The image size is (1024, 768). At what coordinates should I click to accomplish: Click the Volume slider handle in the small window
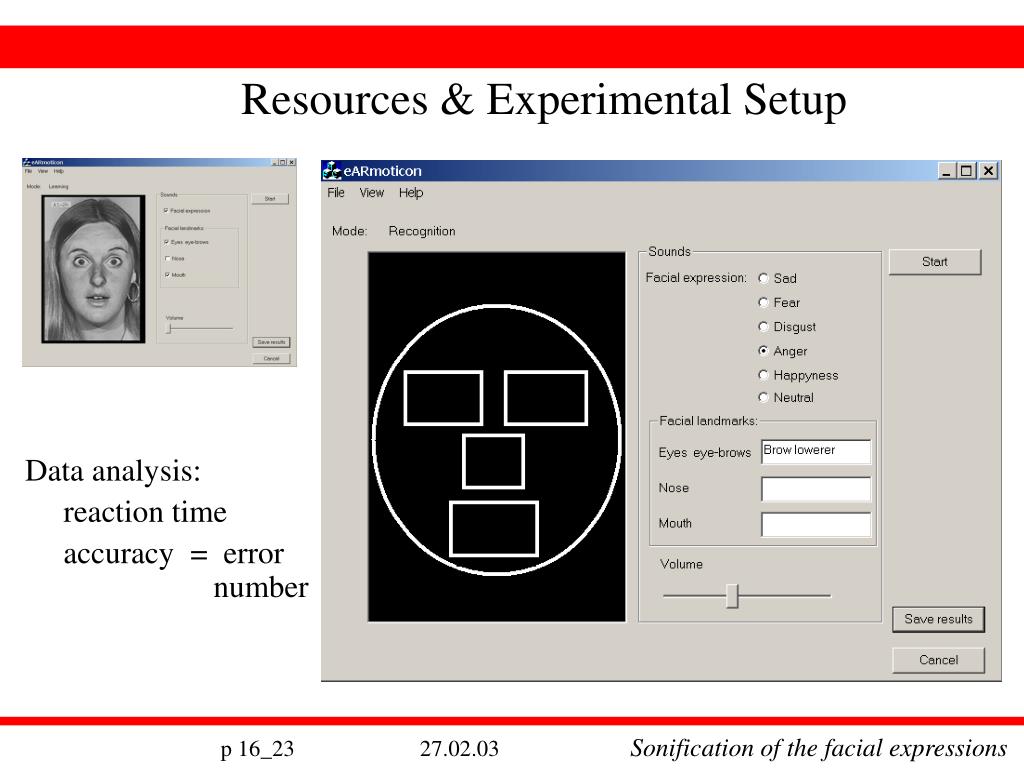168,328
